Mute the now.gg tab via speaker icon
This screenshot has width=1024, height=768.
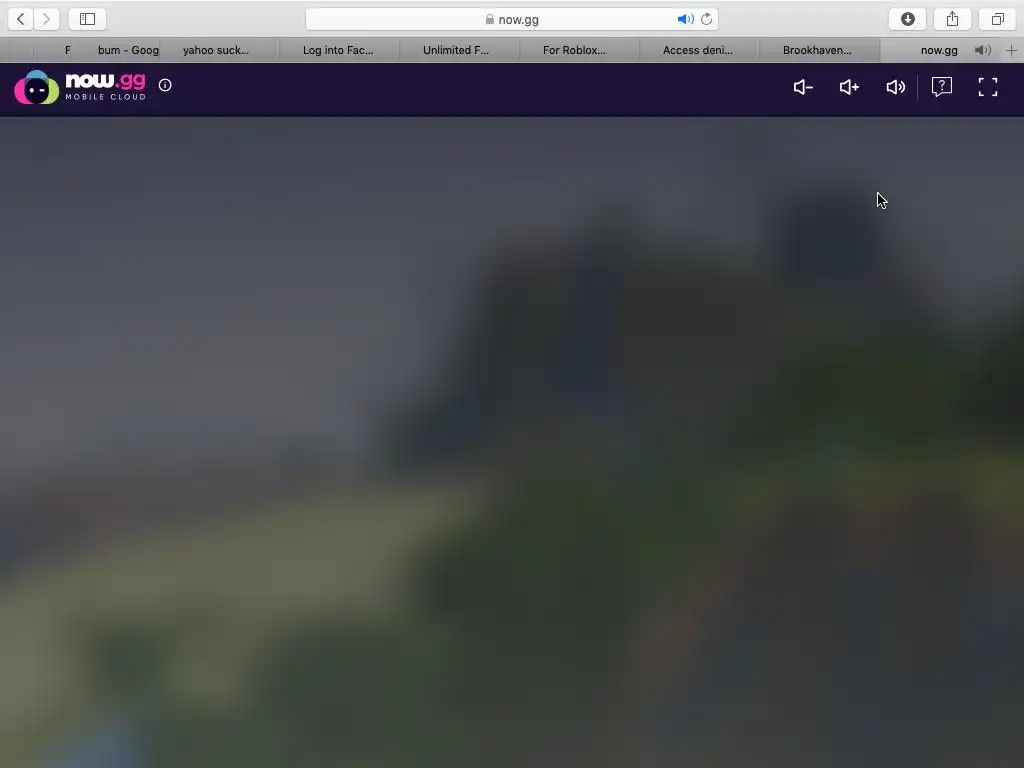[x=983, y=50]
